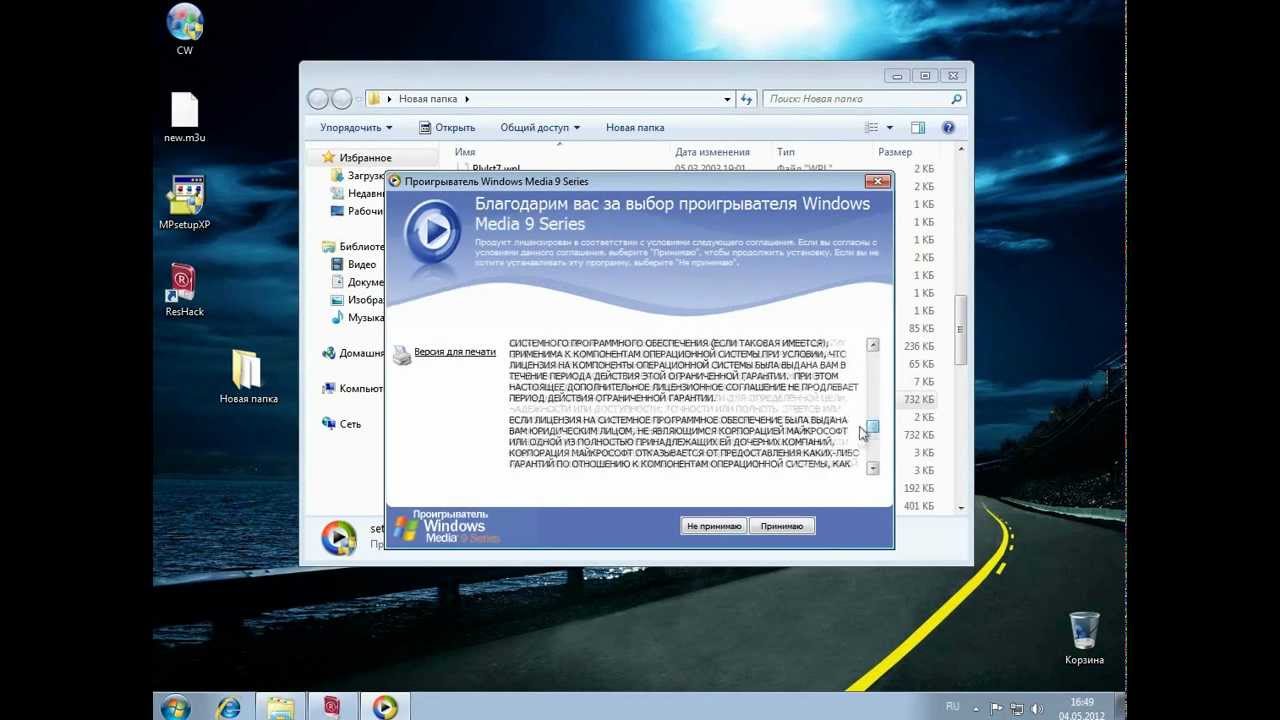
Task: Select Избранное in the navigation pane
Action: [x=365, y=158]
